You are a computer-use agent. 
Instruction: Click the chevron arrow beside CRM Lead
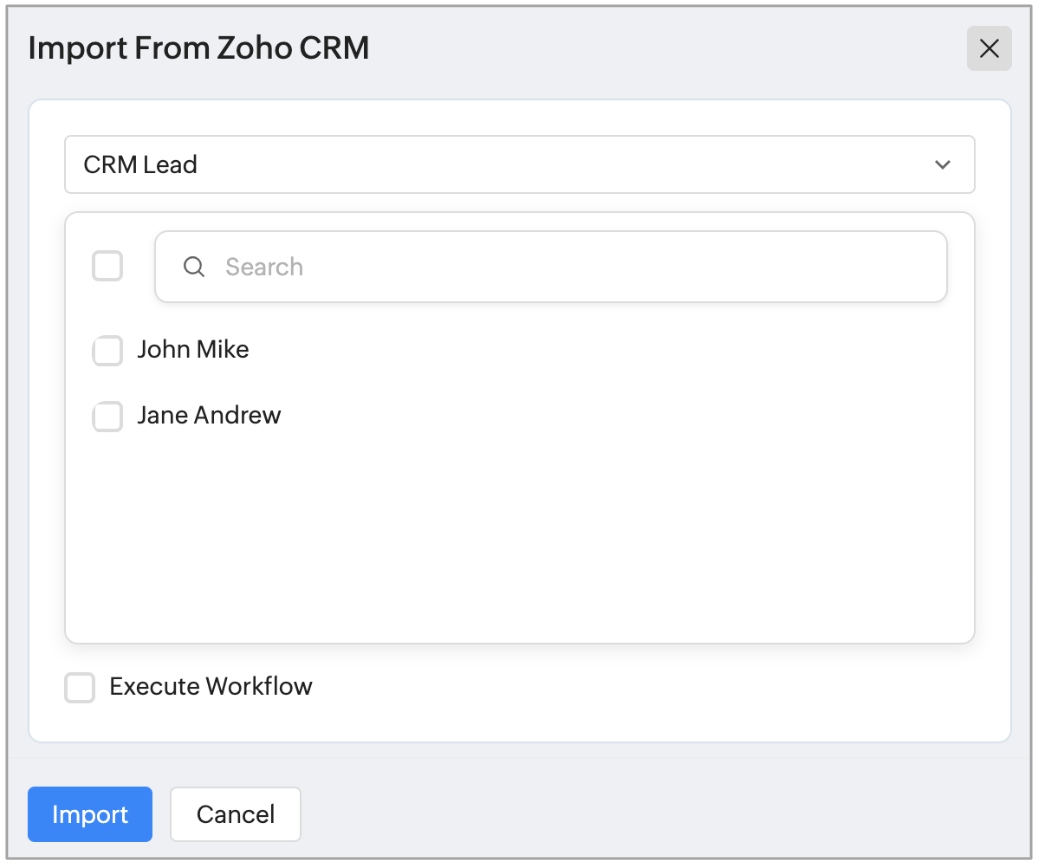pos(942,165)
